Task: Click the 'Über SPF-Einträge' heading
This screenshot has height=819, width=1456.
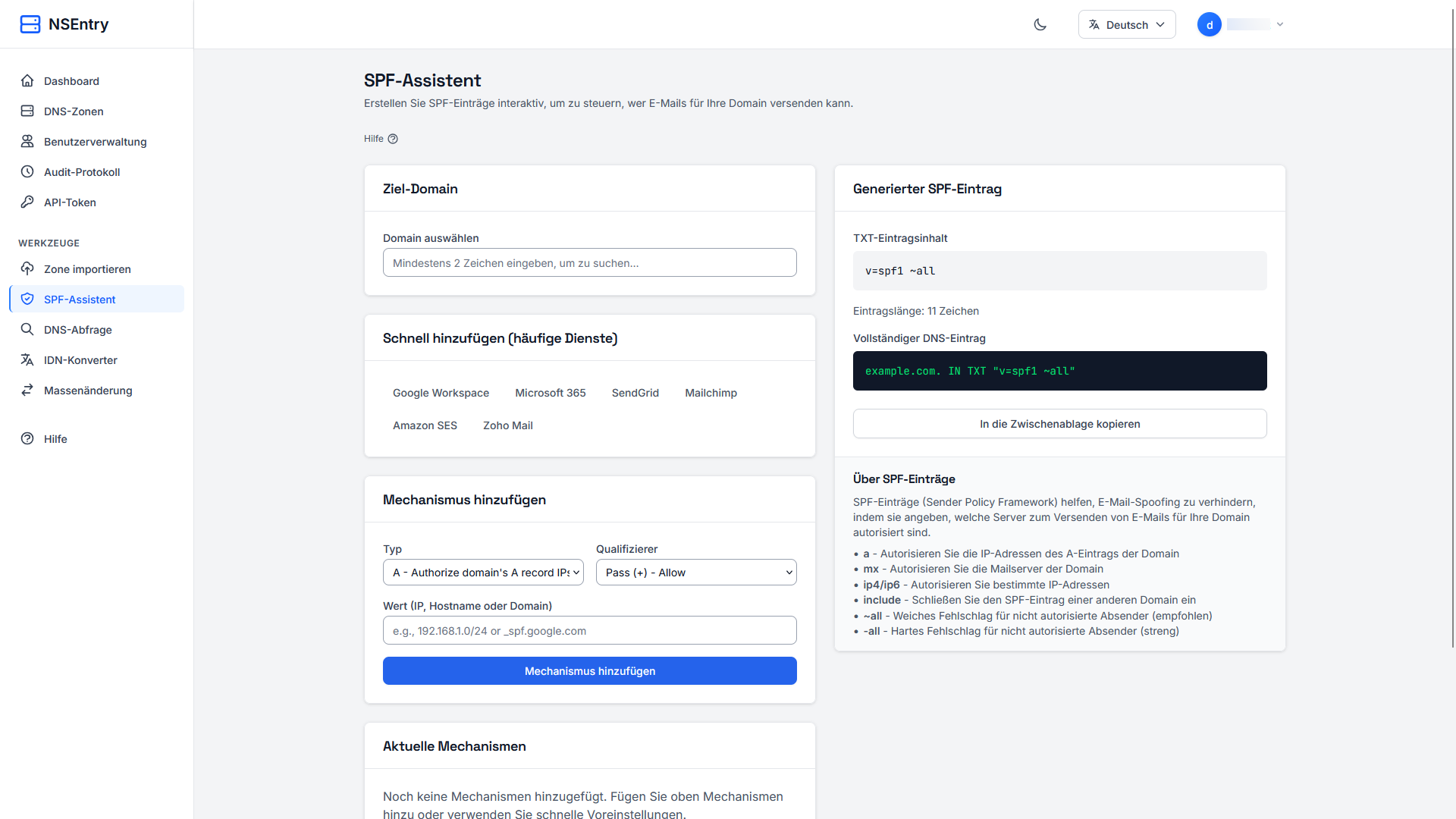Action: point(904,479)
